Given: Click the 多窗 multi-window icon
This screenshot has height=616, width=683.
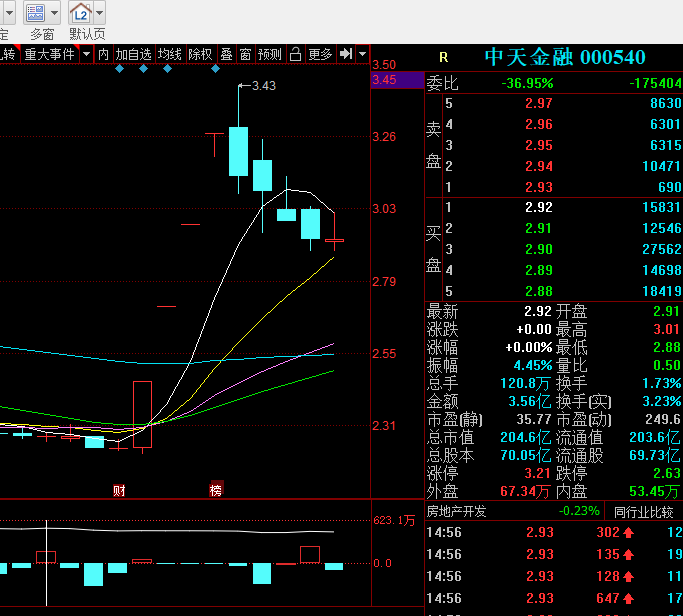Looking at the screenshot, I should [x=35, y=13].
